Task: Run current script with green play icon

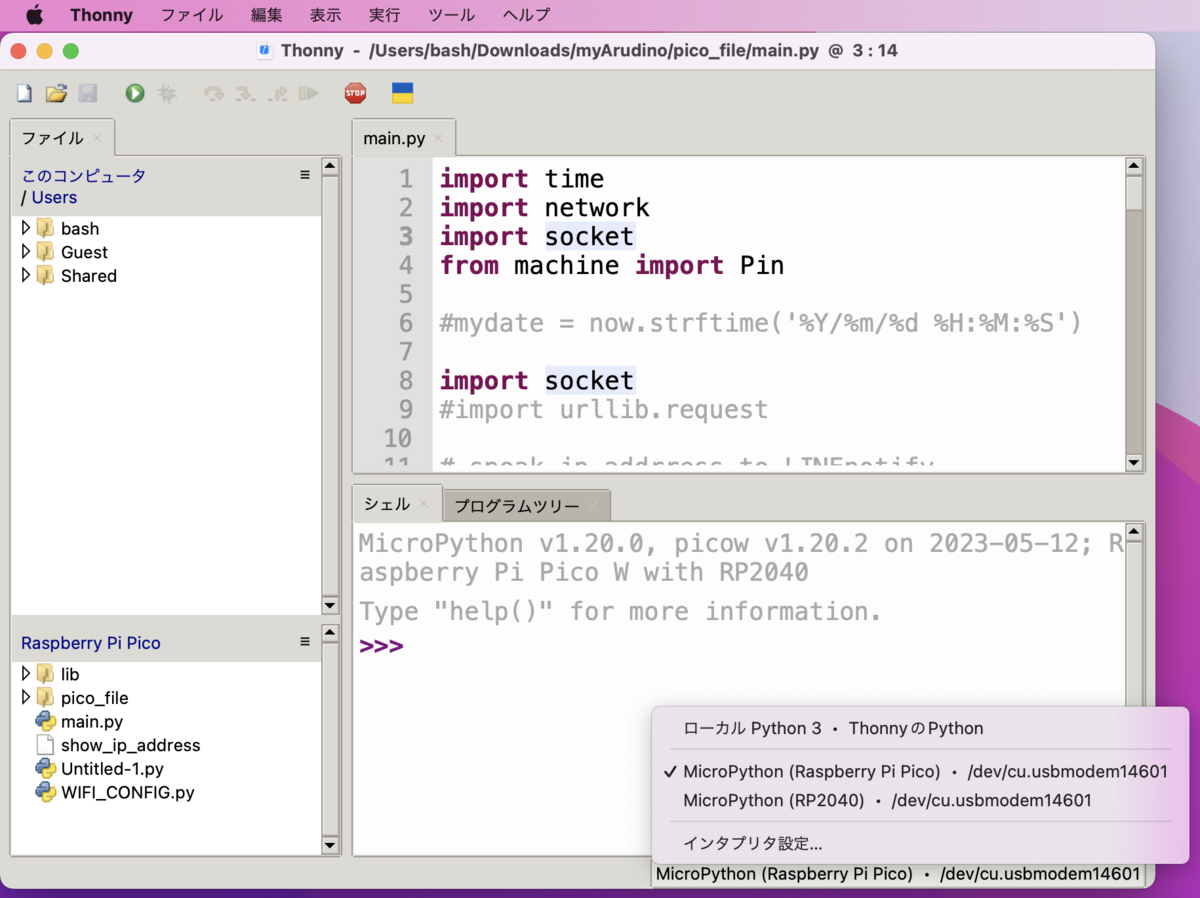Action: click(x=135, y=93)
